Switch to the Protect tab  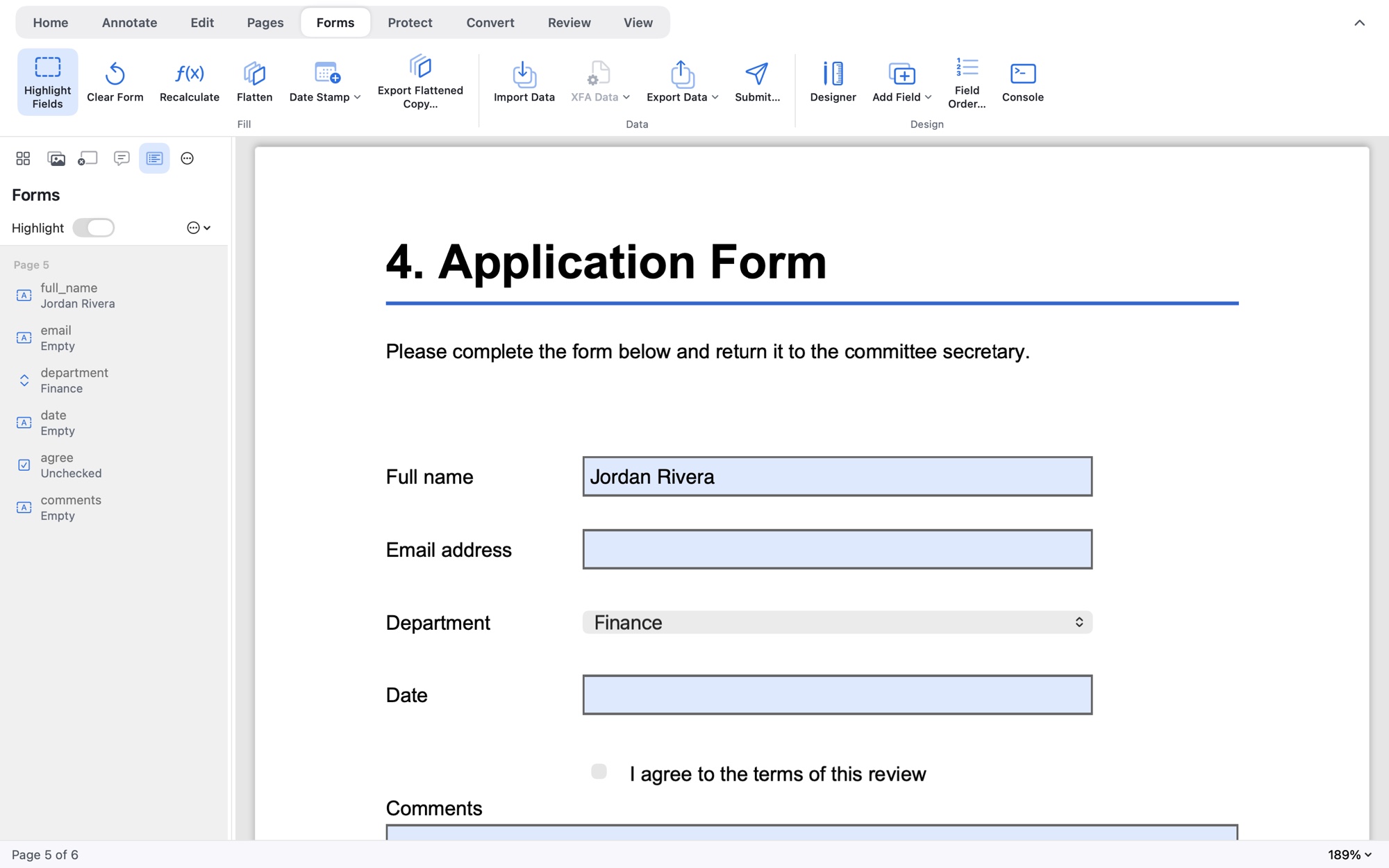pyautogui.click(x=410, y=22)
